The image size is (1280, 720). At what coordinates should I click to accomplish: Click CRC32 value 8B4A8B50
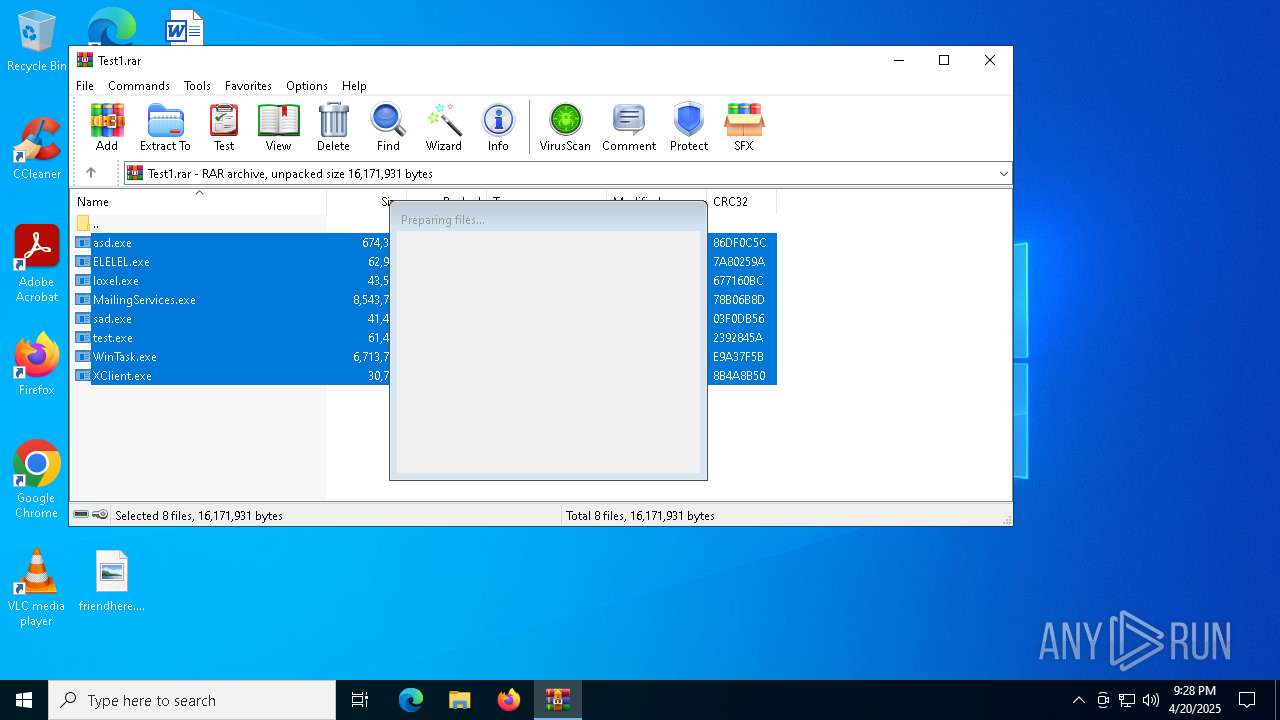pos(739,376)
